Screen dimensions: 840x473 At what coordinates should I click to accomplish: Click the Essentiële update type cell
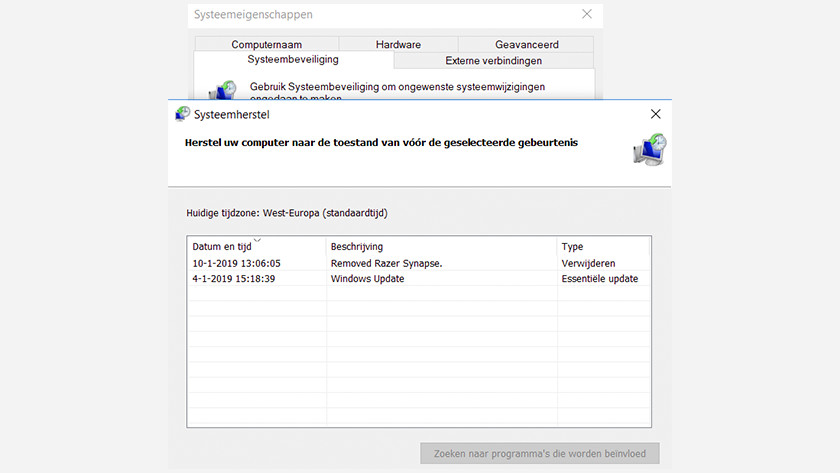pyautogui.click(x=599, y=279)
